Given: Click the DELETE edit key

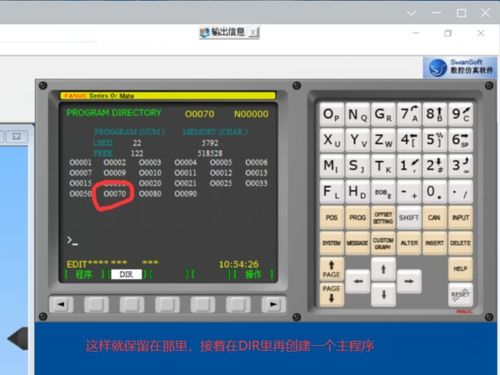Looking at the screenshot, I should pyautogui.click(x=460, y=243).
